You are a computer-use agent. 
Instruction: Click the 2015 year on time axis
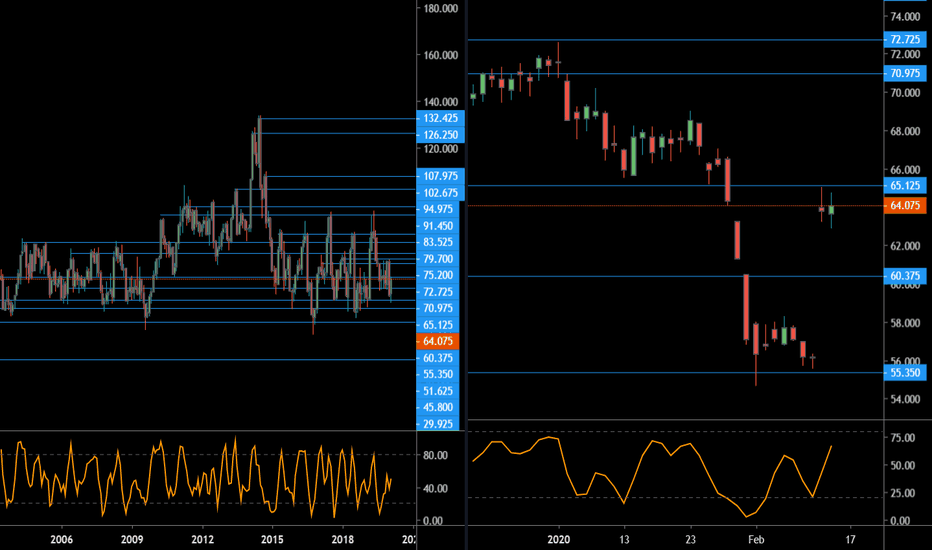pyautogui.click(x=272, y=540)
